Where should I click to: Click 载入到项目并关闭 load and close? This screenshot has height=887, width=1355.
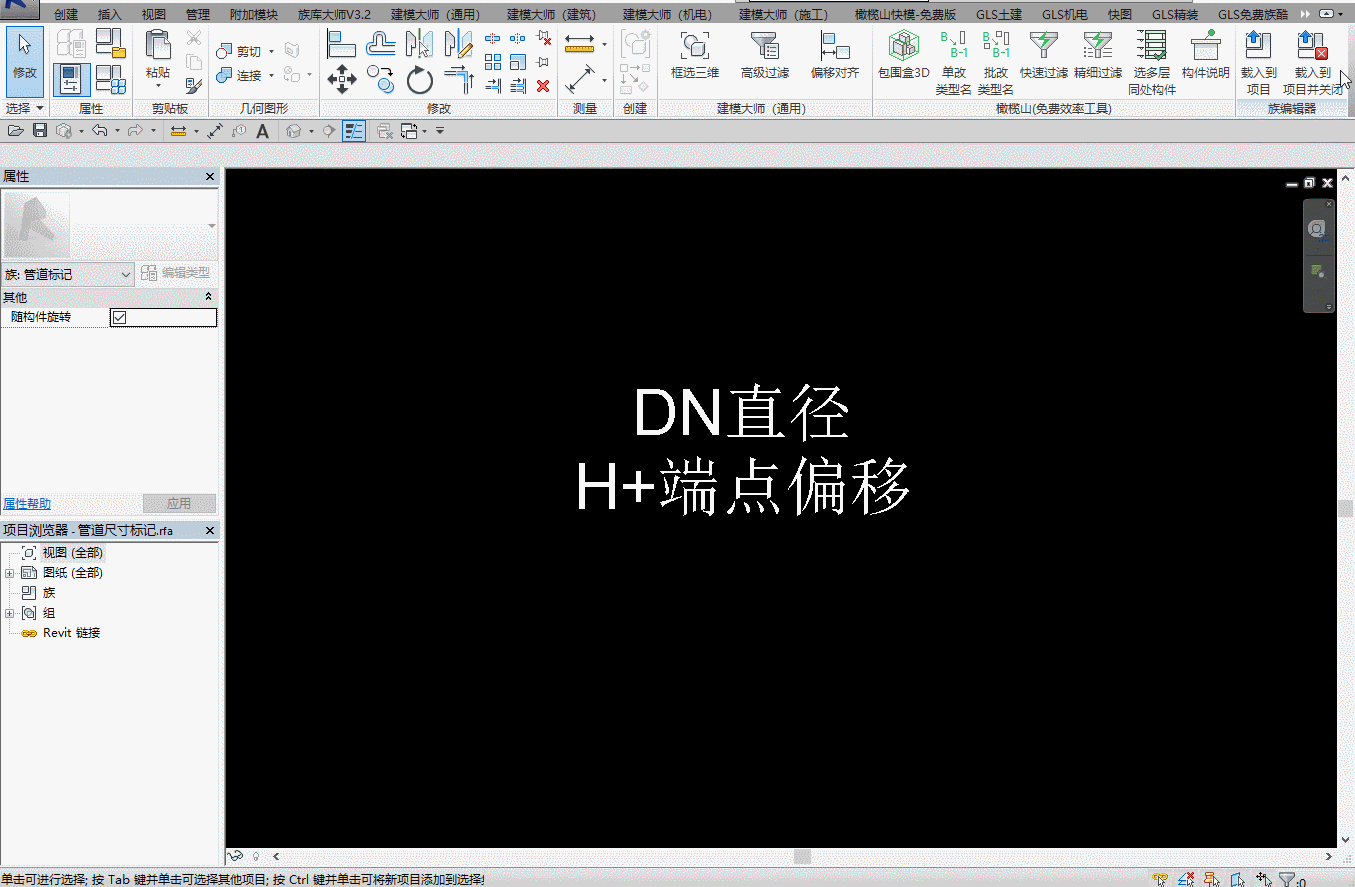(x=1312, y=62)
